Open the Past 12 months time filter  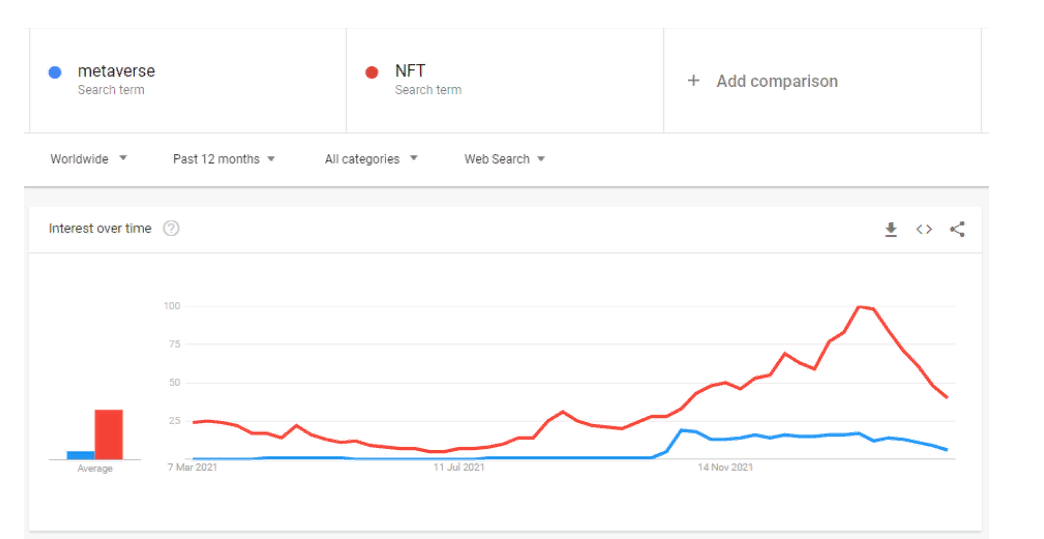224,159
